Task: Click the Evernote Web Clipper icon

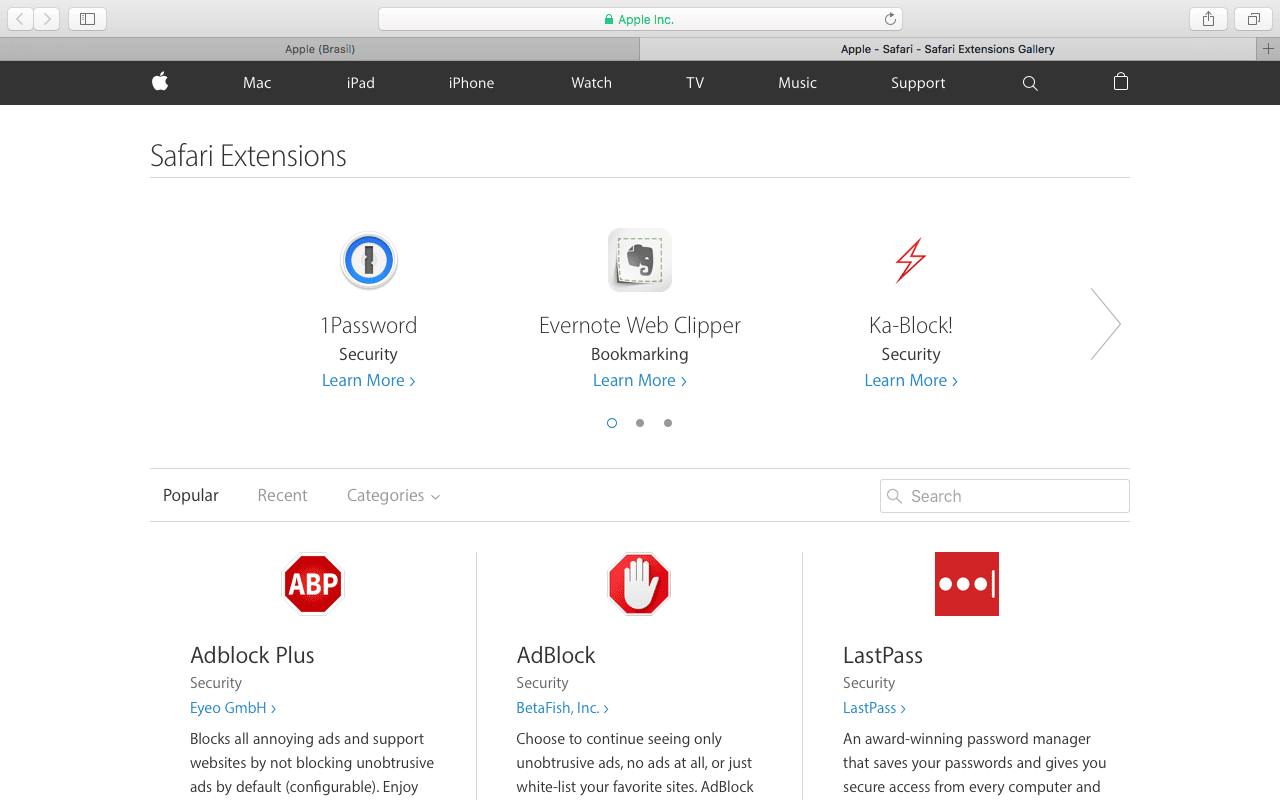Action: (640, 260)
